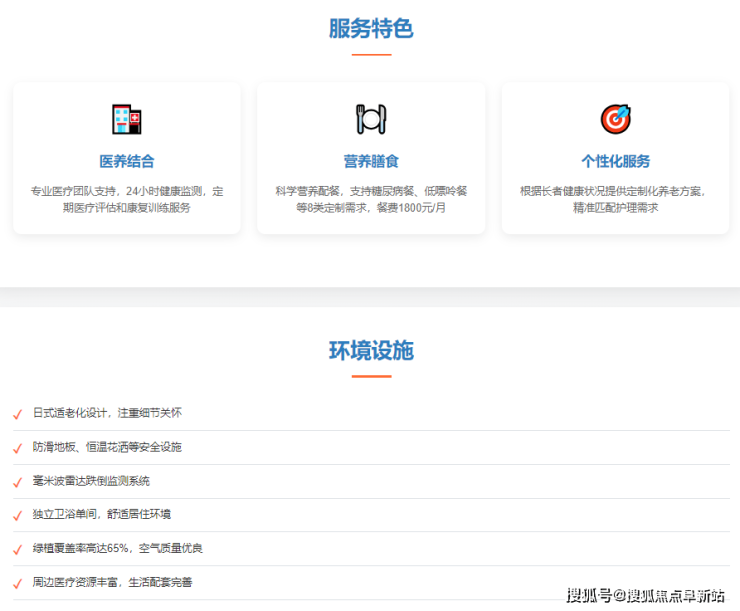740x611 pixels.
Task: Click checkmark beside 日式适老化设计 item
Action: coord(17,414)
